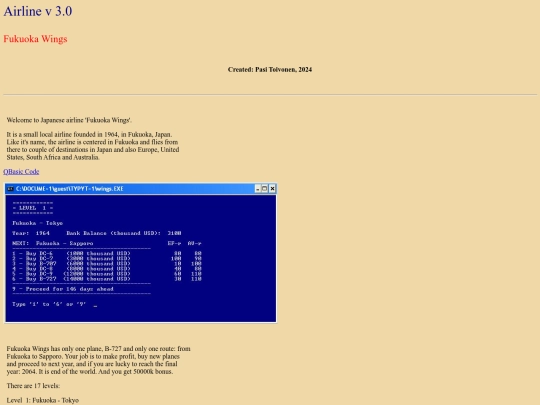Click the wings.EXE console screenshot image
This screenshot has height=405, width=540.
click(141, 253)
